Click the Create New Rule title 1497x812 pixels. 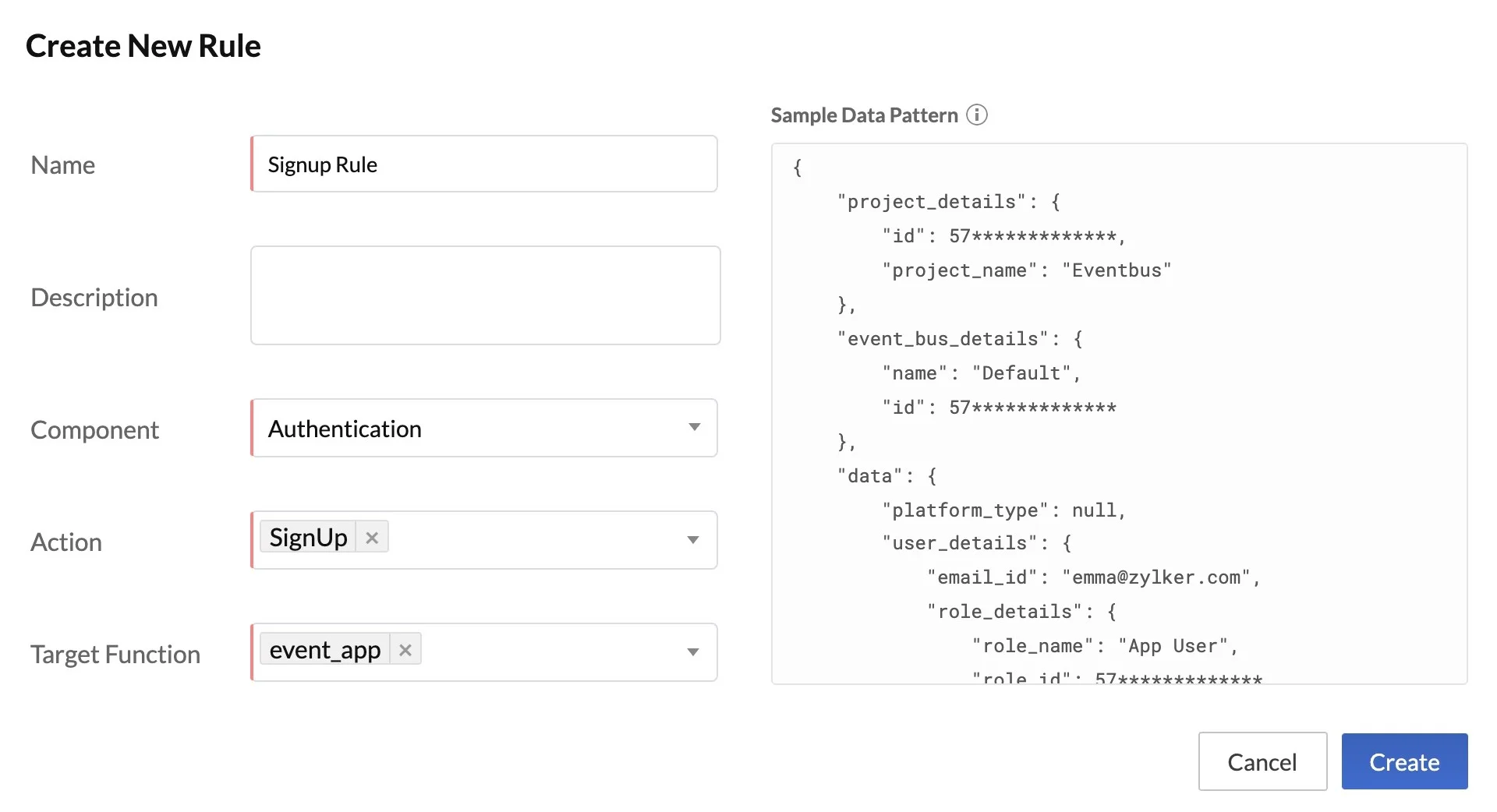143,46
